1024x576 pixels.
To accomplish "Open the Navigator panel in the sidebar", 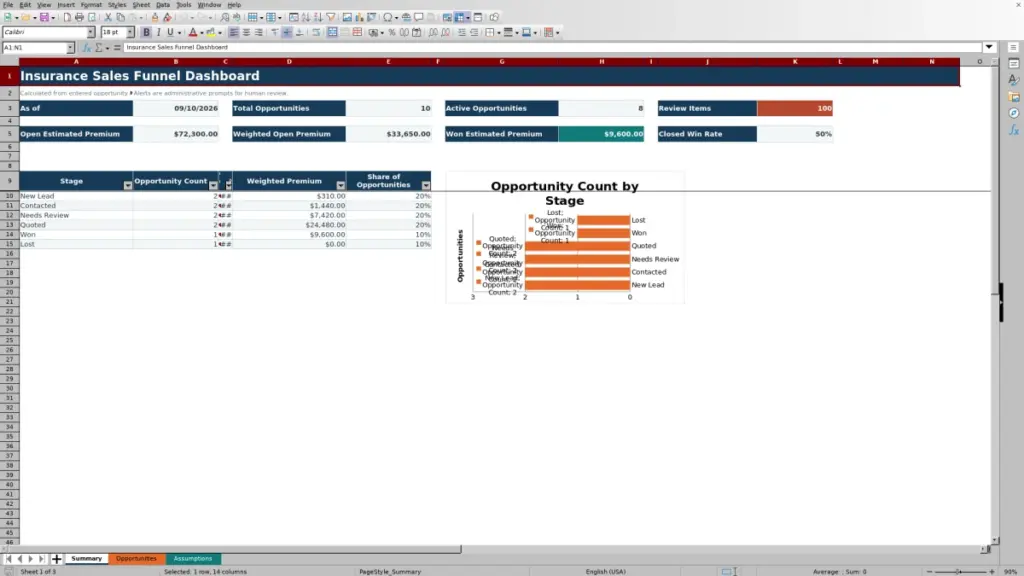I will tap(1014, 113).
